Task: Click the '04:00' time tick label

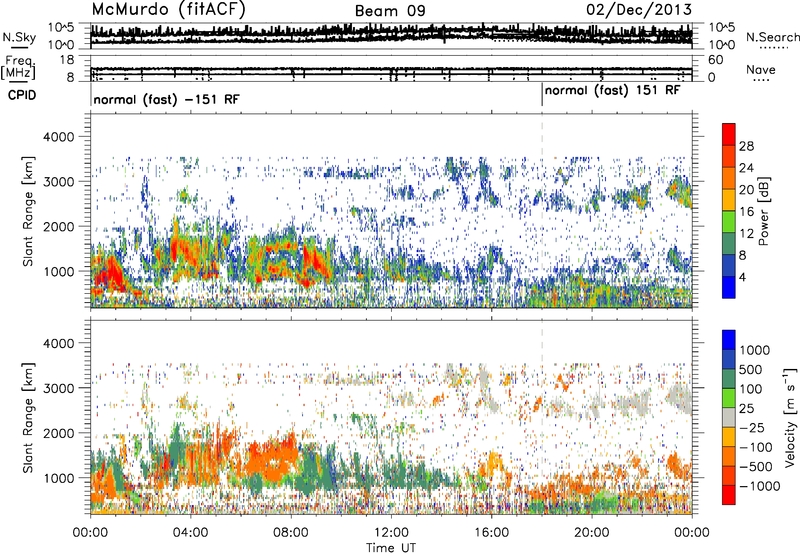Action: [x=190, y=533]
